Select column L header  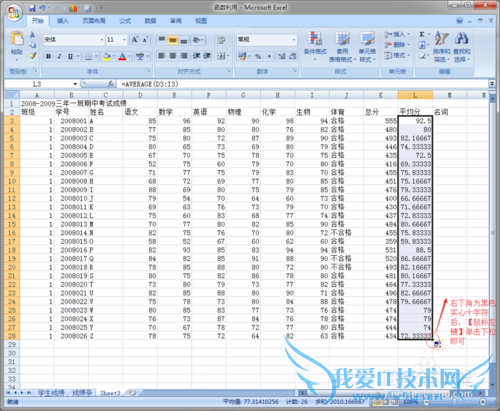(415, 95)
